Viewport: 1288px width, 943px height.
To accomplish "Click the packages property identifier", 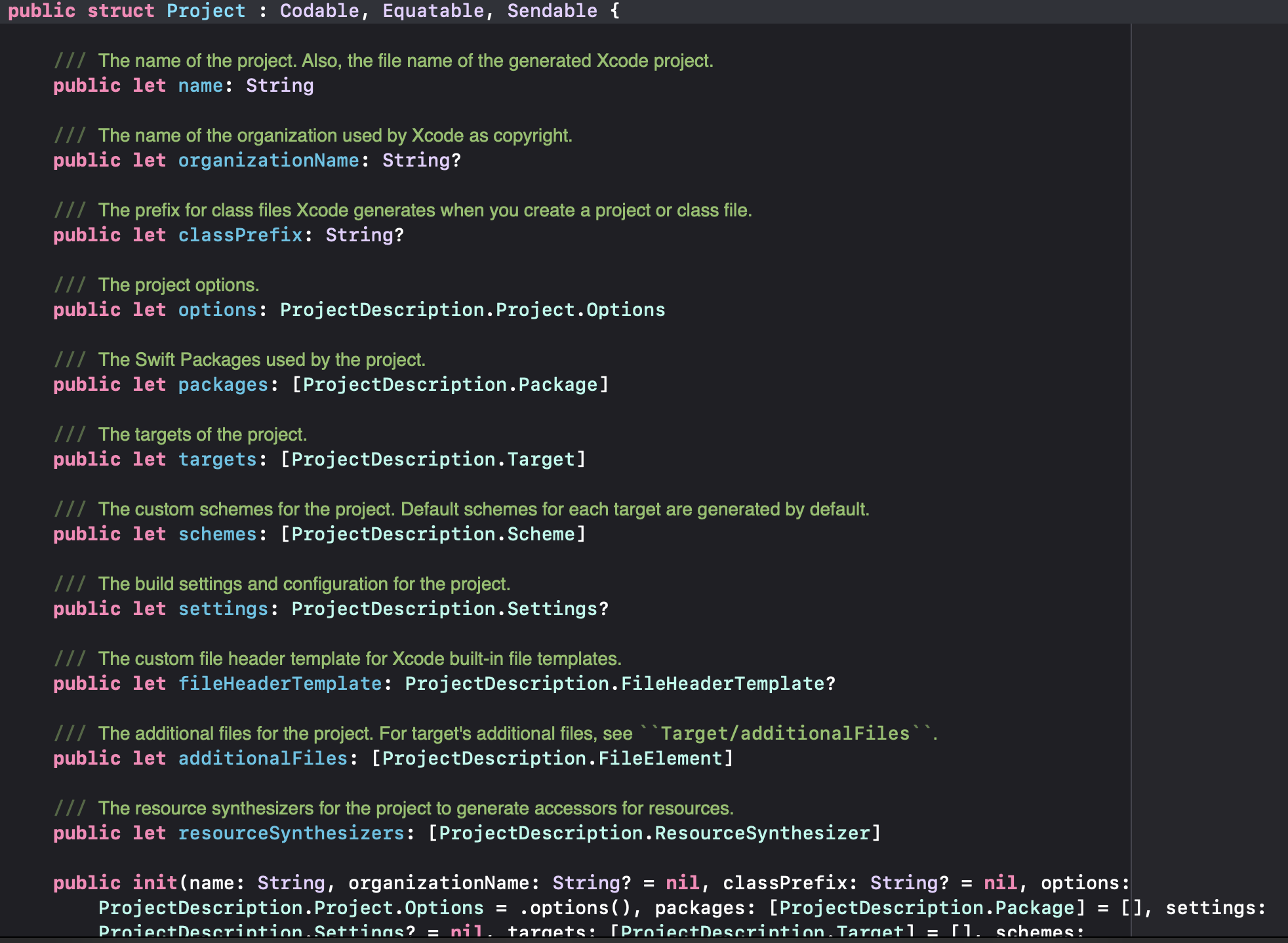I will (223, 385).
